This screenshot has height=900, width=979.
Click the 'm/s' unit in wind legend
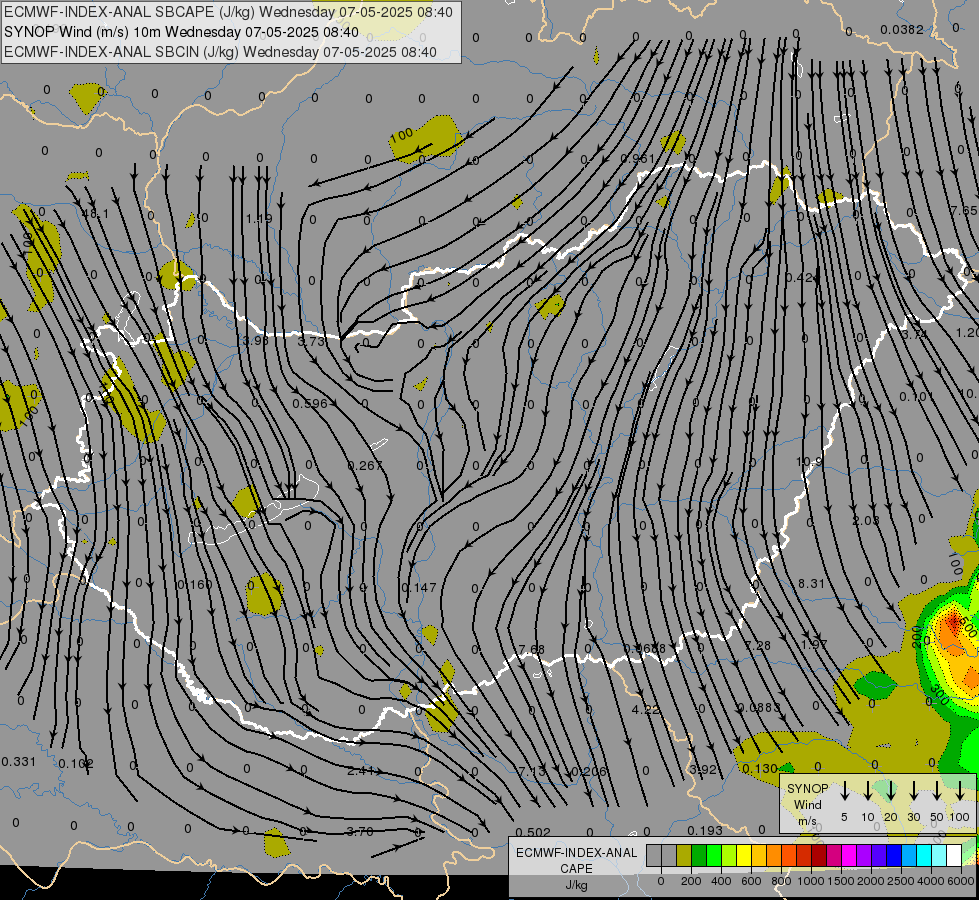click(807, 821)
